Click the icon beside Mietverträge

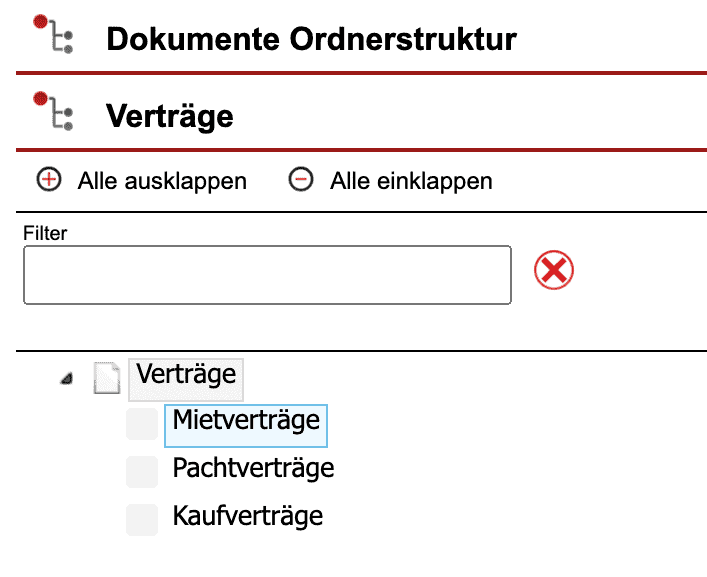pyautogui.click(x=142, y=424)
